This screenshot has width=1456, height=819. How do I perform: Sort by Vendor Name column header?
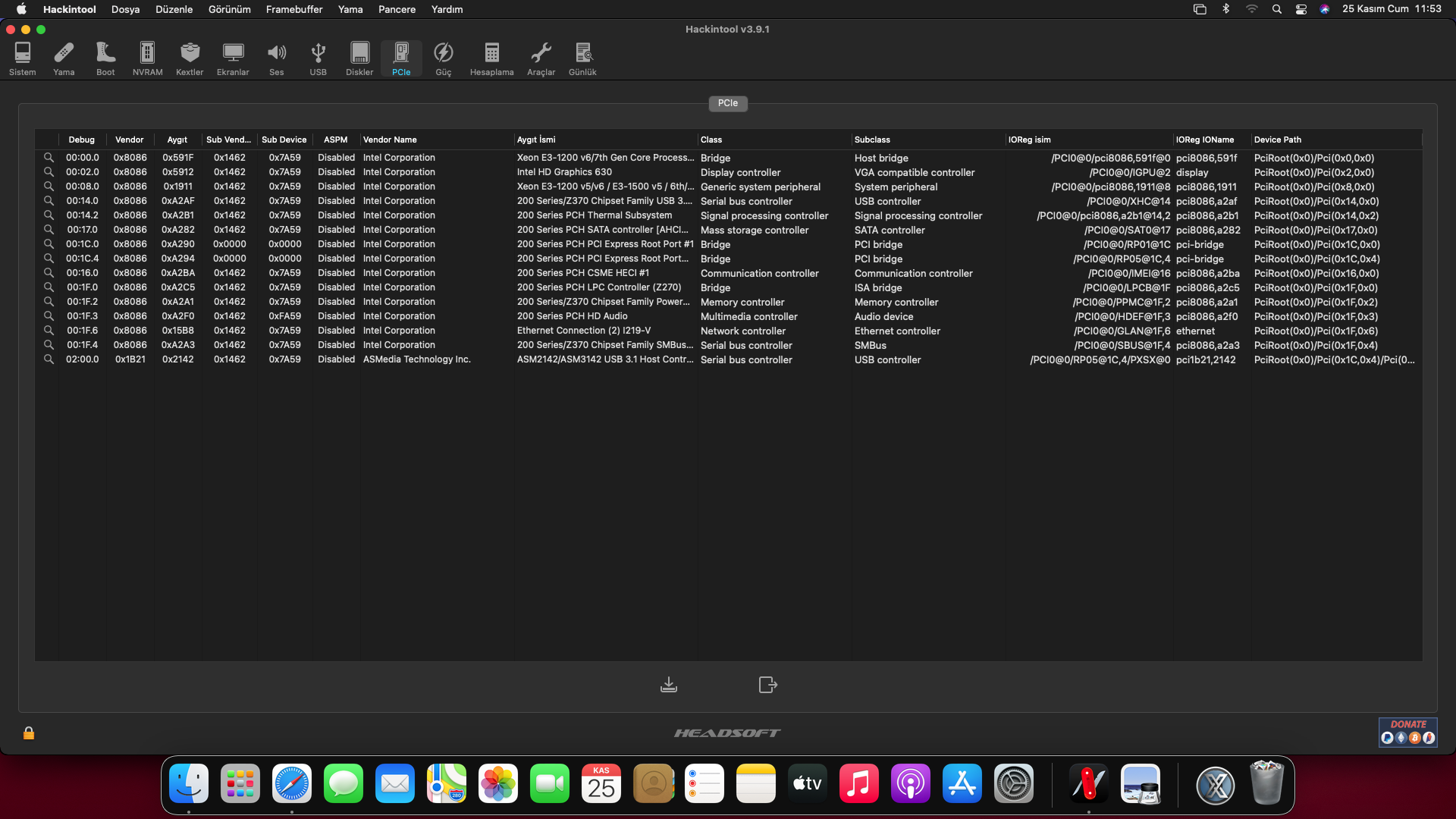[390, 140]
